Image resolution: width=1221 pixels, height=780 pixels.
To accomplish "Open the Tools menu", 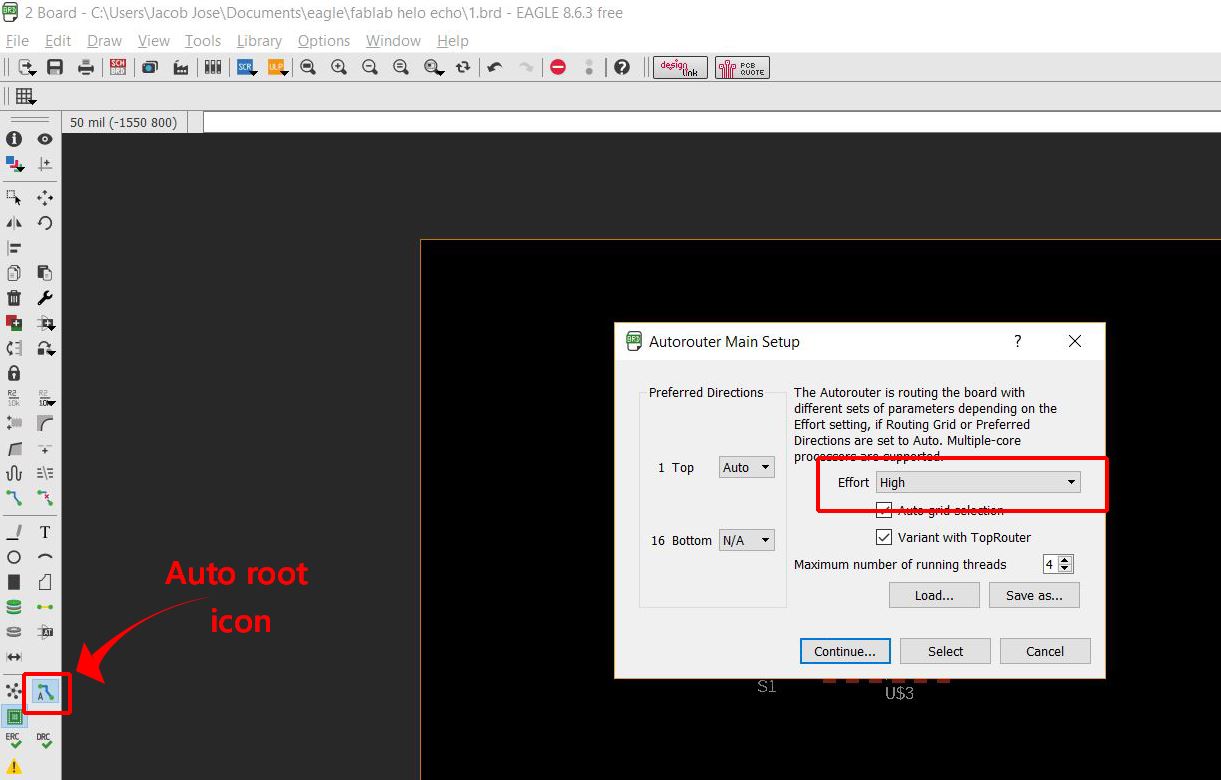I will click(x=203, y=41).
